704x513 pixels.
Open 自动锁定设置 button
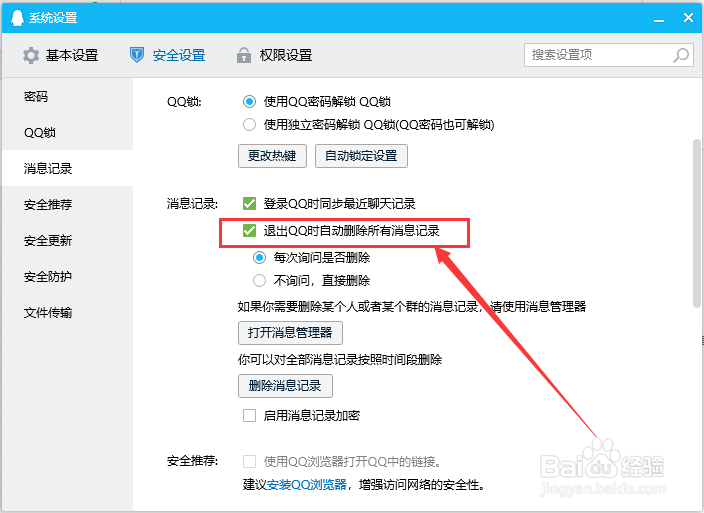[x=361, y=156]
